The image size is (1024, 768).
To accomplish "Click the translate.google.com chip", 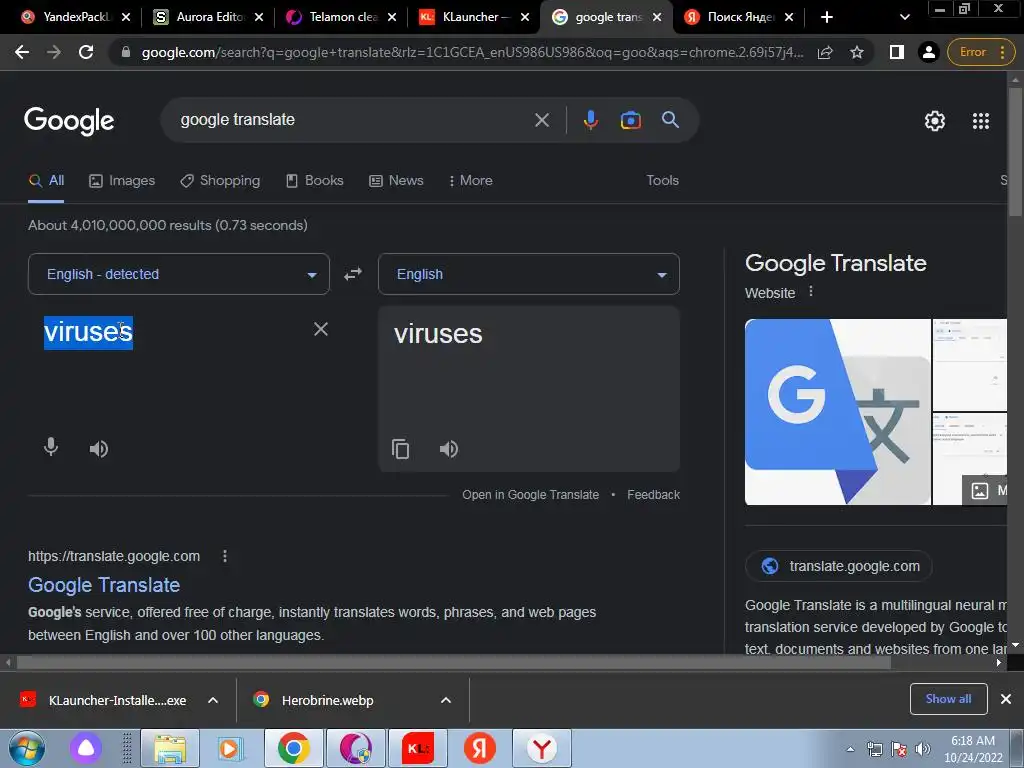I will [x=839, y=566].
